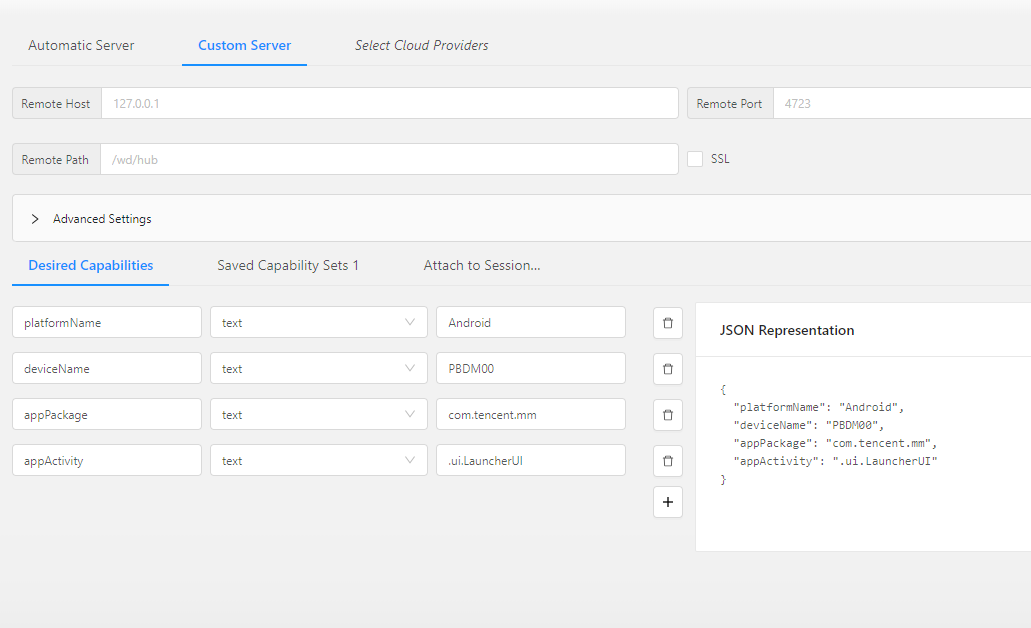Screen dimensions: 1031x628
Task: Switch to the Automatic Server tab
Action: [81, 45]
